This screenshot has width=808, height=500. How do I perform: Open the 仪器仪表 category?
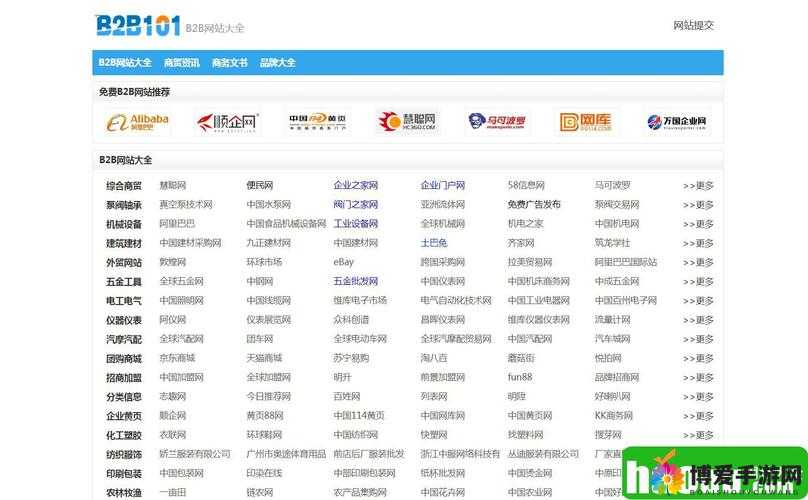(124, 320)
